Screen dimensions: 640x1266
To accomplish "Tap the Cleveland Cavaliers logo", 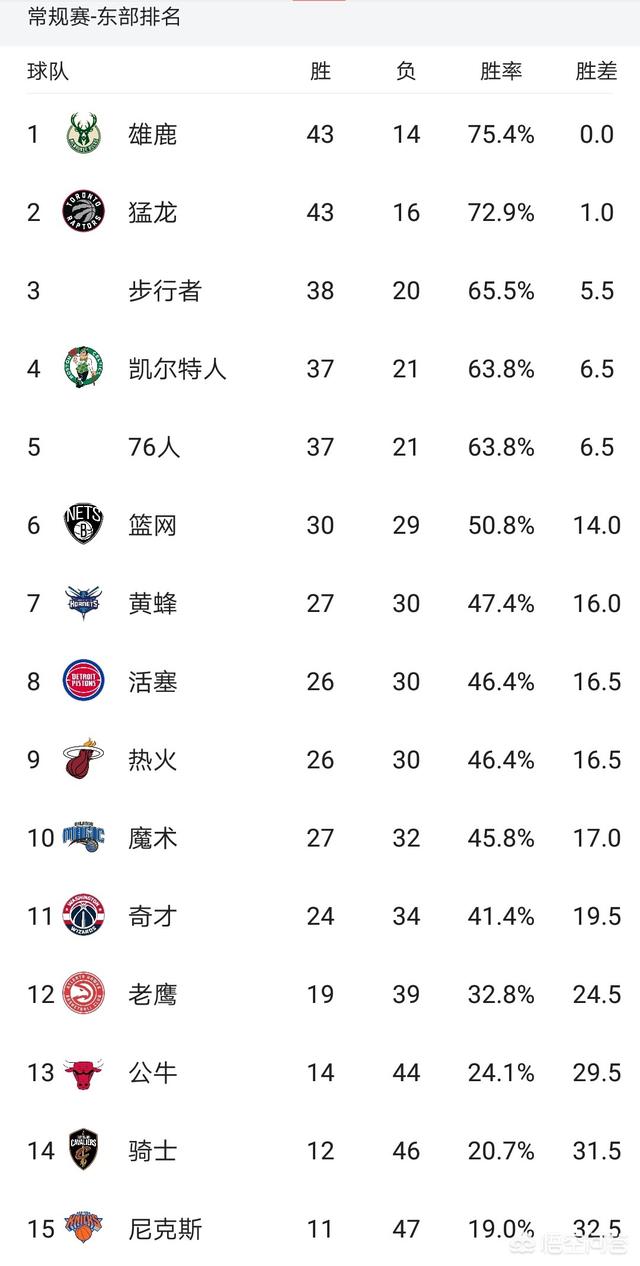I will click(84, 1150).
